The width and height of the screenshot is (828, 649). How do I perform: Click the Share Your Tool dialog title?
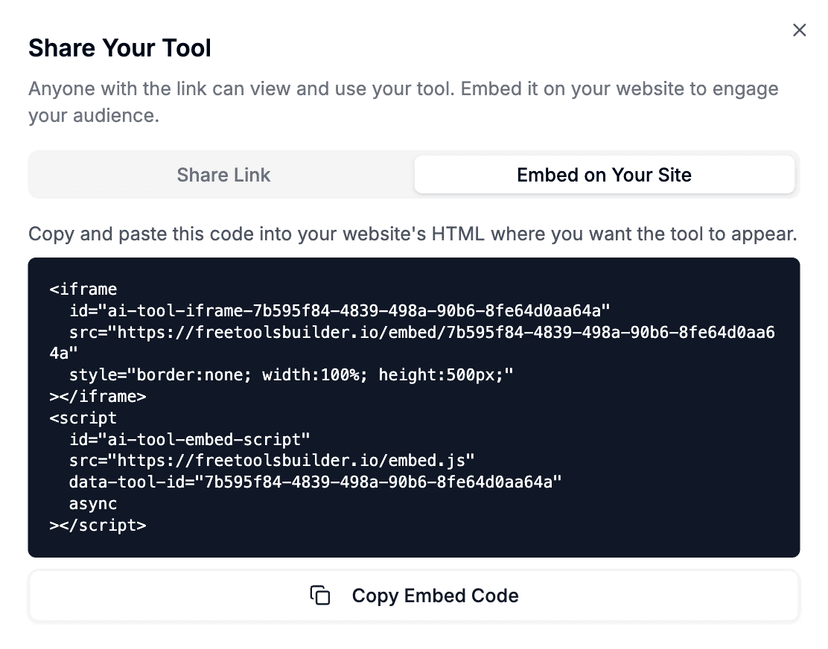click(119, 48)
